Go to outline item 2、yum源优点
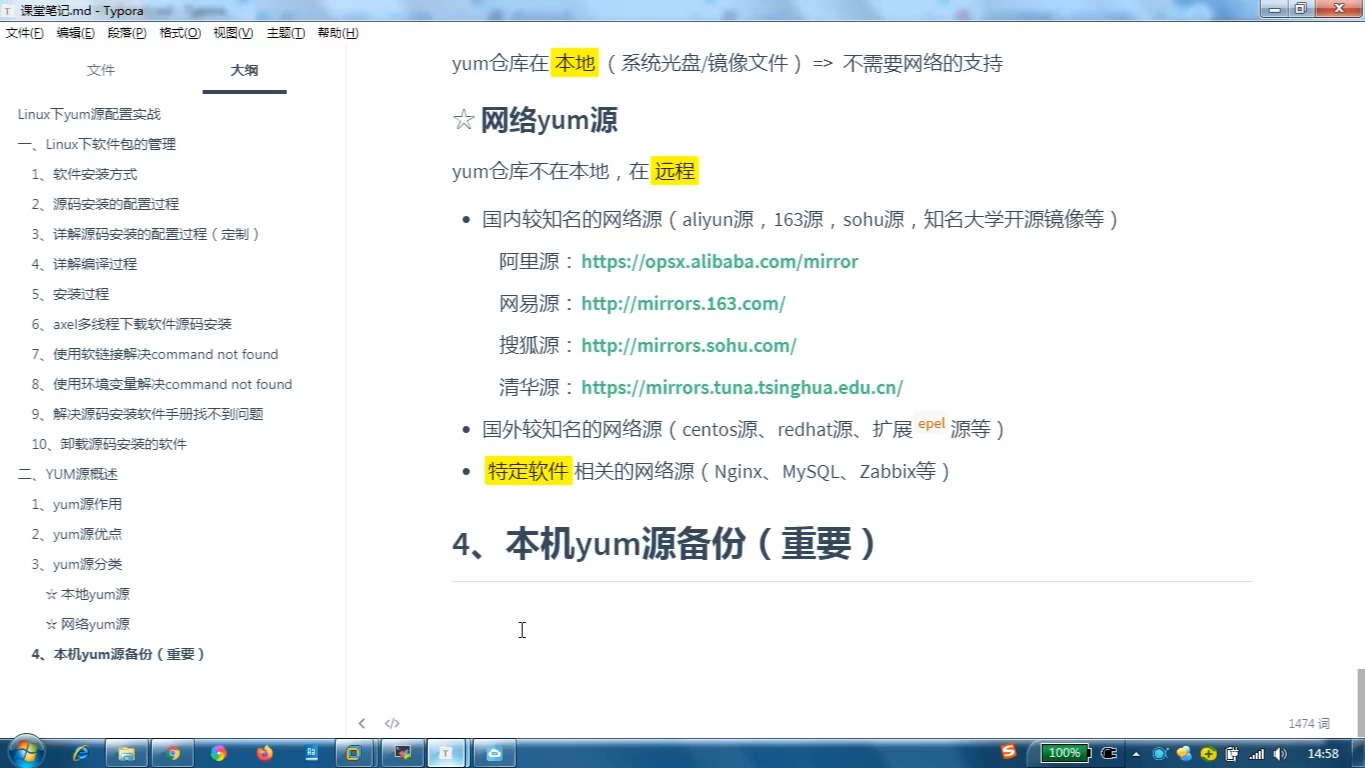This screenshot has width=1365, height=768. (x=76, y=534)
